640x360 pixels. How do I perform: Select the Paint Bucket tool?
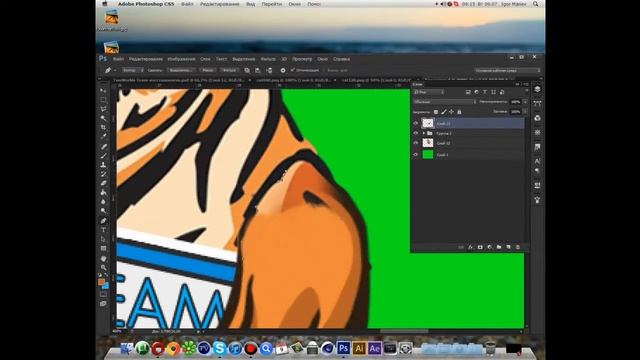[x=103, y=193]
